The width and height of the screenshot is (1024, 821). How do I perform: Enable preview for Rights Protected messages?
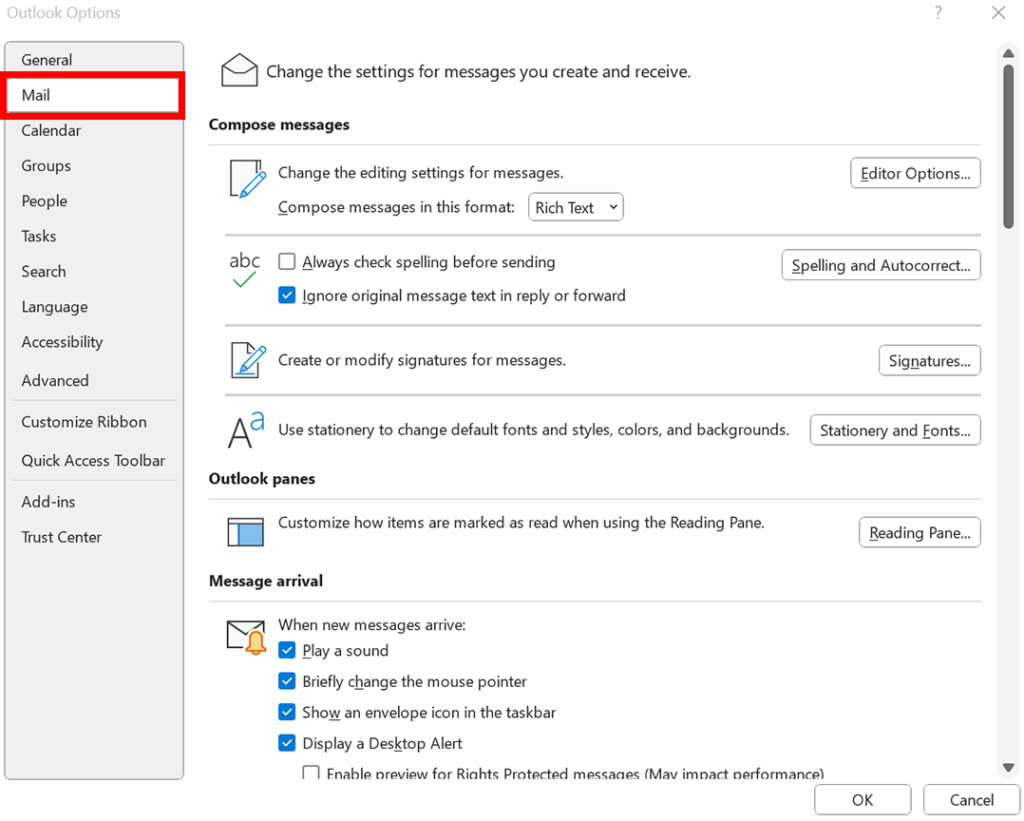(x=311, y=772)
